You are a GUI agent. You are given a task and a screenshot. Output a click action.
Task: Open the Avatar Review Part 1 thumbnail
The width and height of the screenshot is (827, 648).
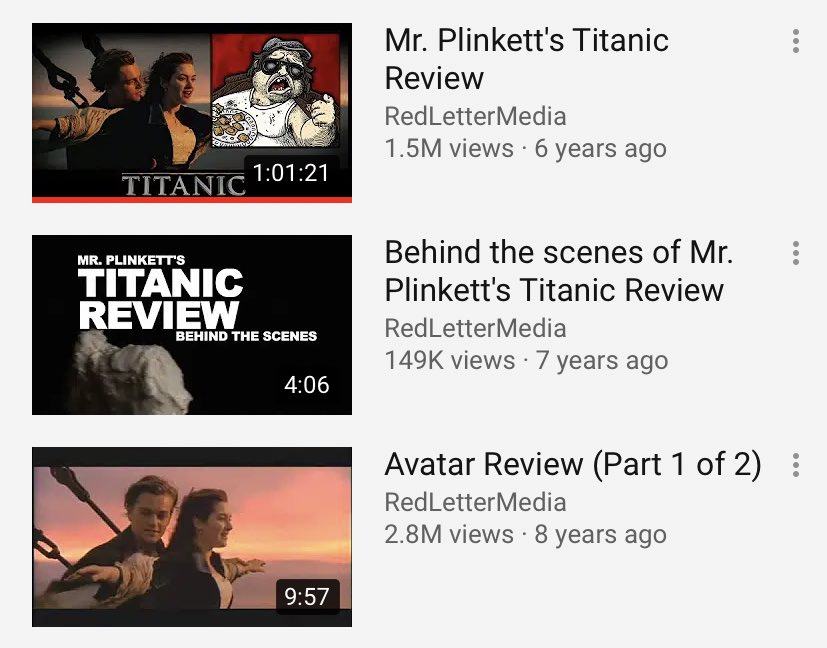(x=192, y=537)
